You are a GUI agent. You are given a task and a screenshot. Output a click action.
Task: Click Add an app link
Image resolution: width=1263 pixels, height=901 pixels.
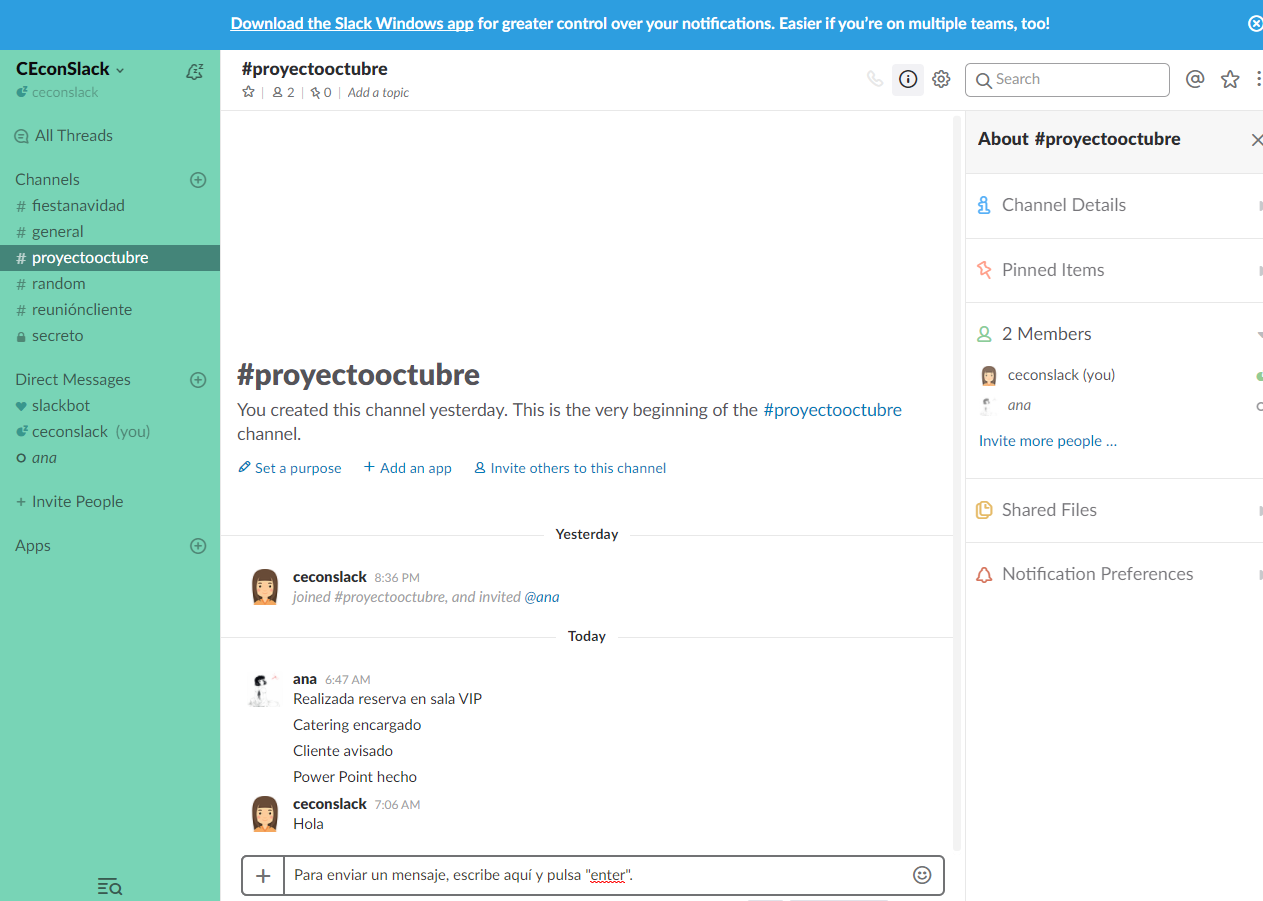tap(408, 468)
